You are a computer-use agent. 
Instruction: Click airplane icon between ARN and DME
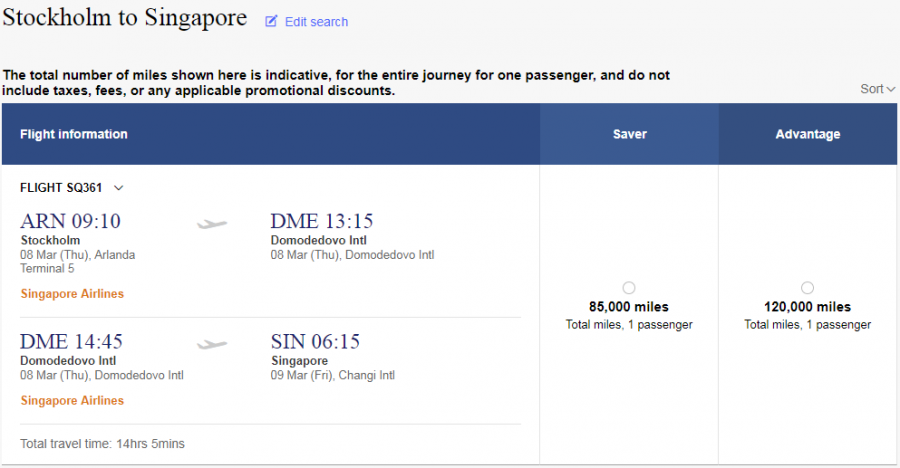pyautogui.click(x=212, y=223)
